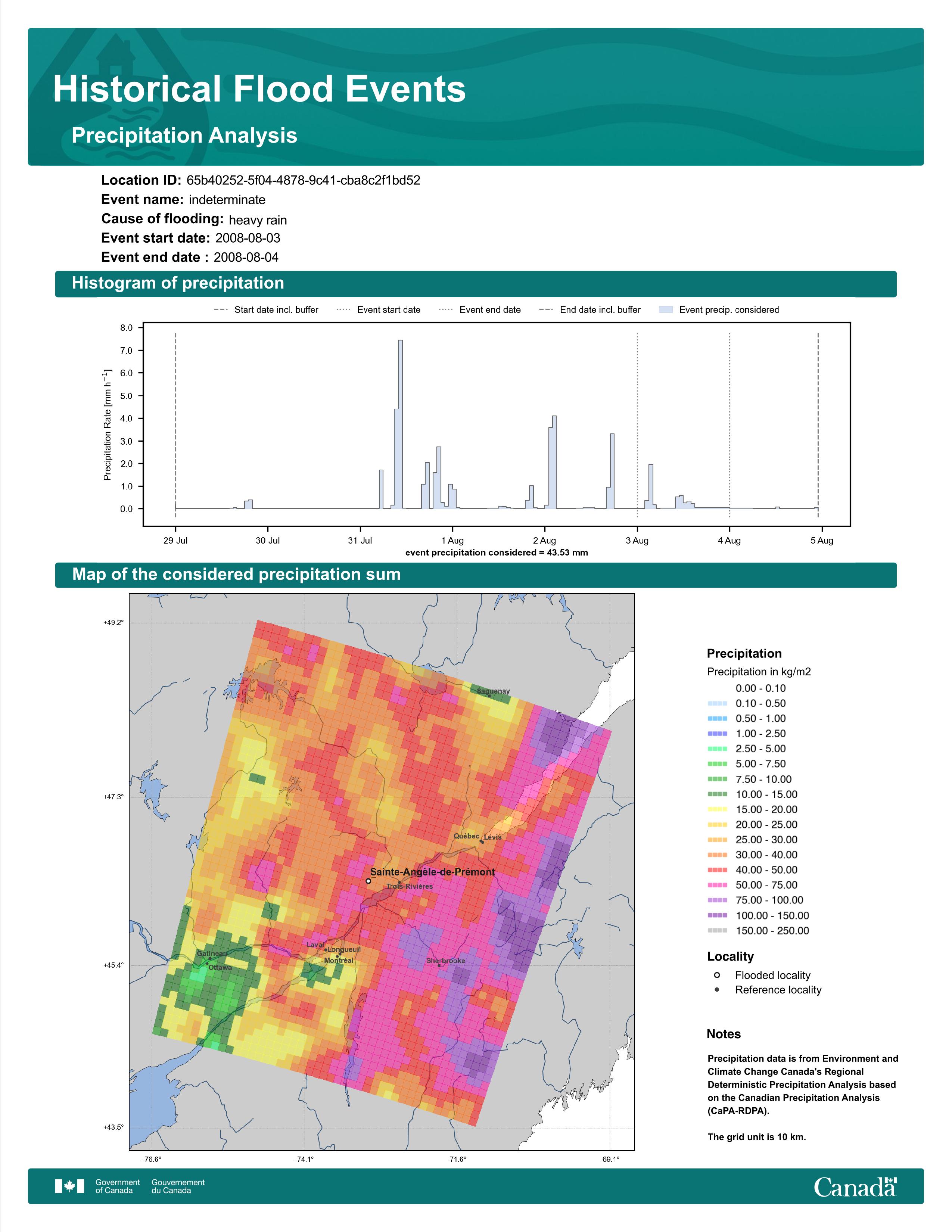This screenshot has width=952, height=1232.
Task: Click the Historical Flood Events title
Action: point(259,89)
